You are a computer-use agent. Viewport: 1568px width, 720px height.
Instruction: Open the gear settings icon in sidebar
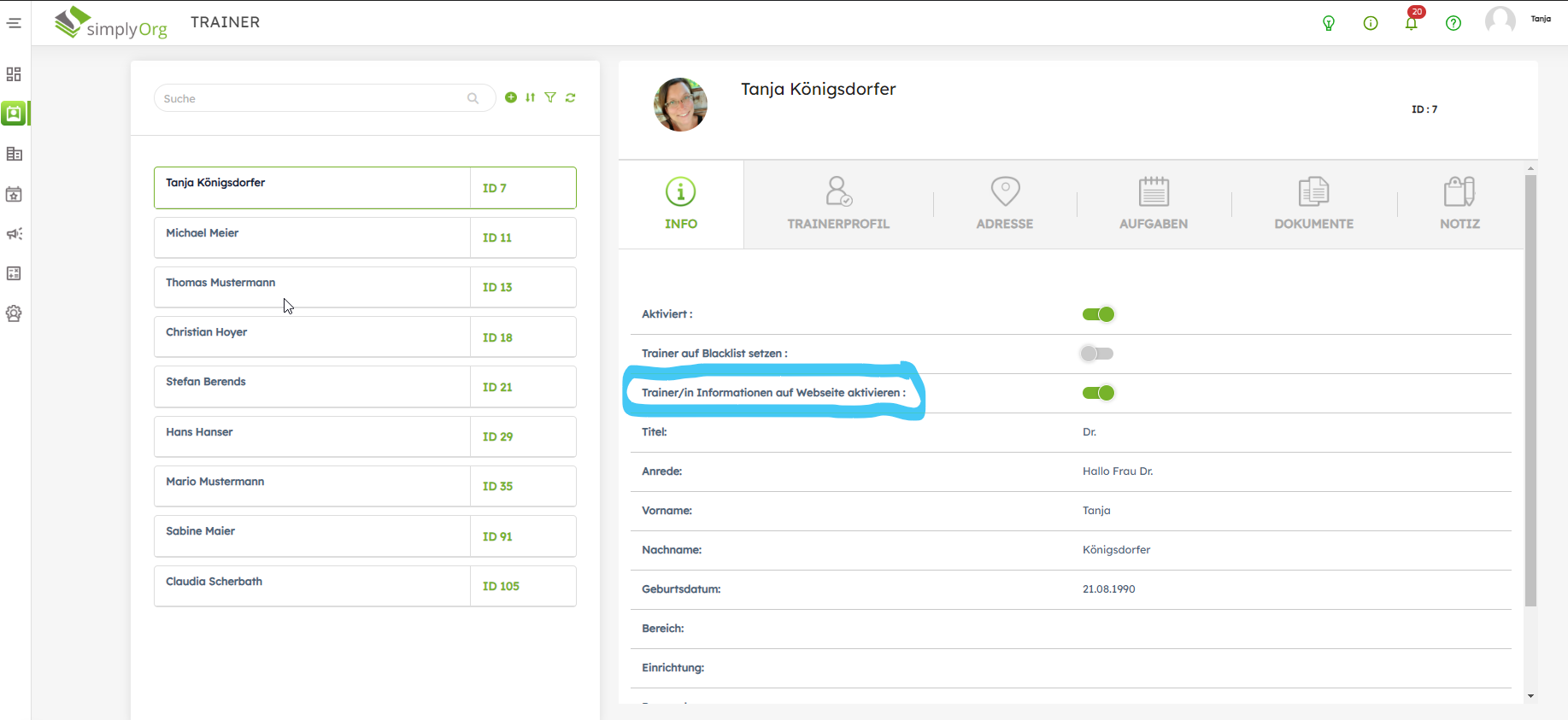[15, 313]
